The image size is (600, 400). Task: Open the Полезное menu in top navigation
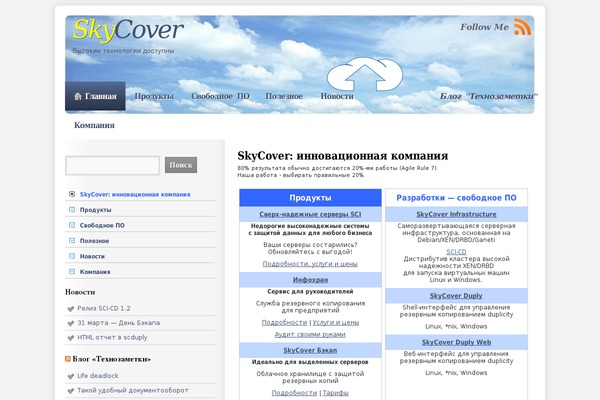tap(284, 96)
